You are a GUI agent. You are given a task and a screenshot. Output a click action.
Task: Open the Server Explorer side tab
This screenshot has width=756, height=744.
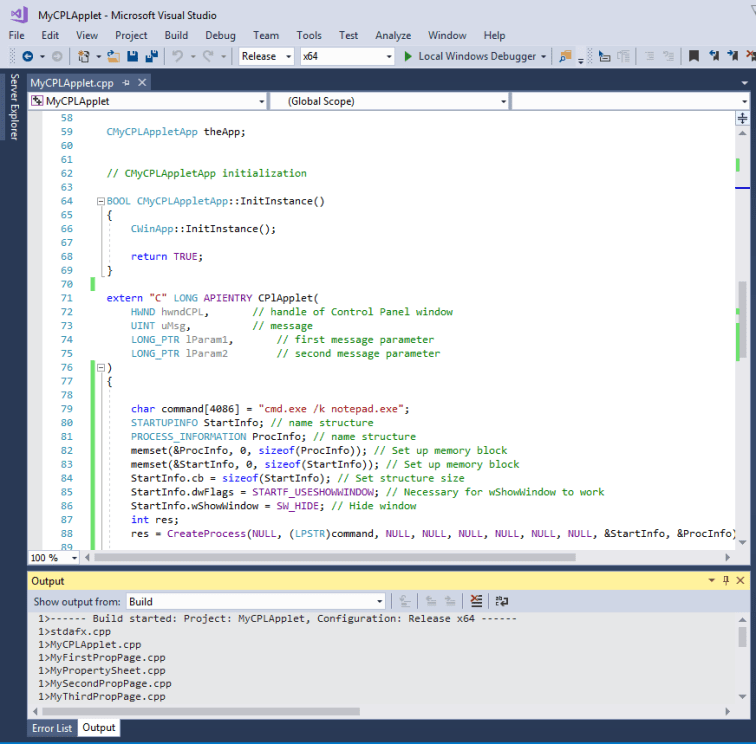(14, 107)
